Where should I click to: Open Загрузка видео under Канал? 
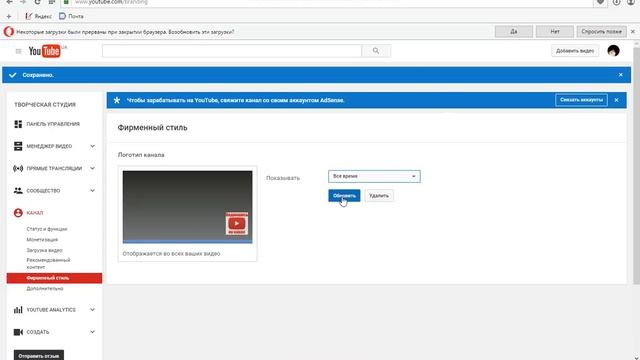tap(44, 250)
